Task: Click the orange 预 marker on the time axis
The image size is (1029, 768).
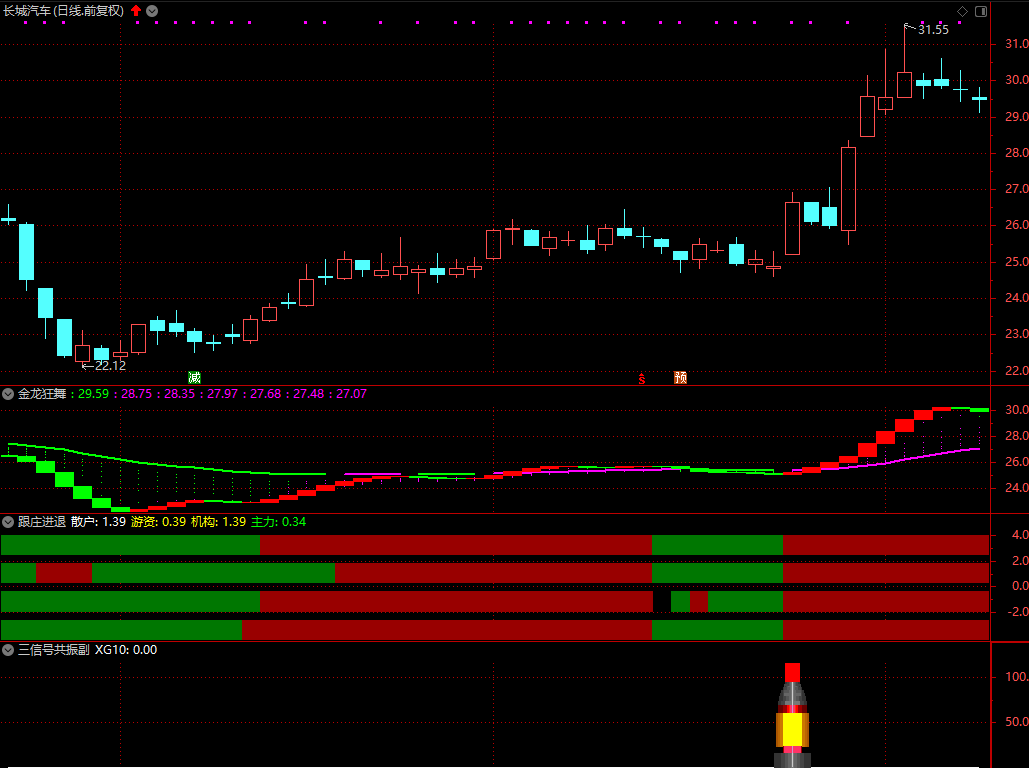Action: [681, 377]
